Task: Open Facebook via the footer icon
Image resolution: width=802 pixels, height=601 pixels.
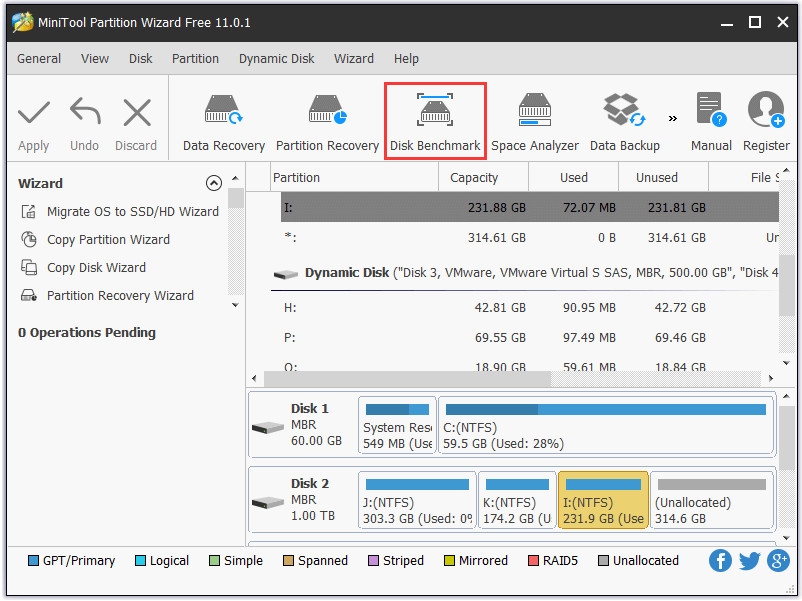Action: (720, 561)
